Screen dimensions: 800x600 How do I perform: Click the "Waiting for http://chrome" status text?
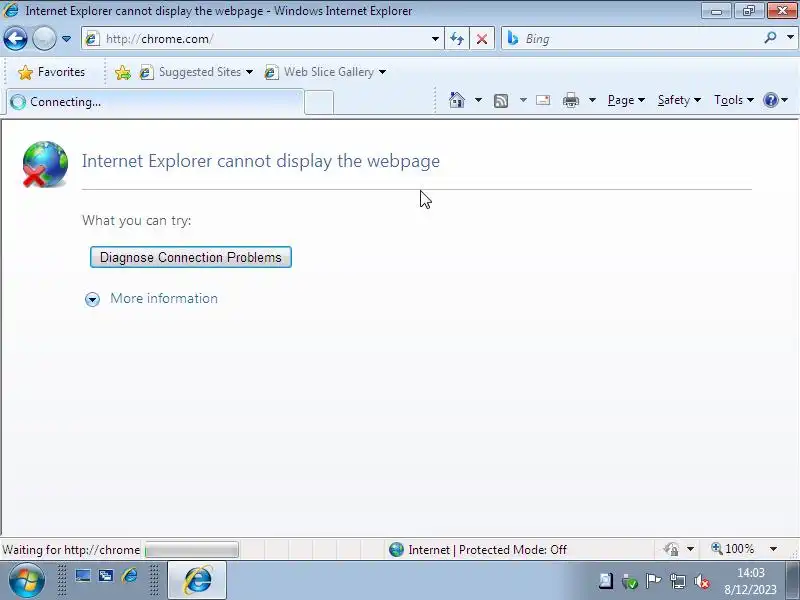point(71,550)
